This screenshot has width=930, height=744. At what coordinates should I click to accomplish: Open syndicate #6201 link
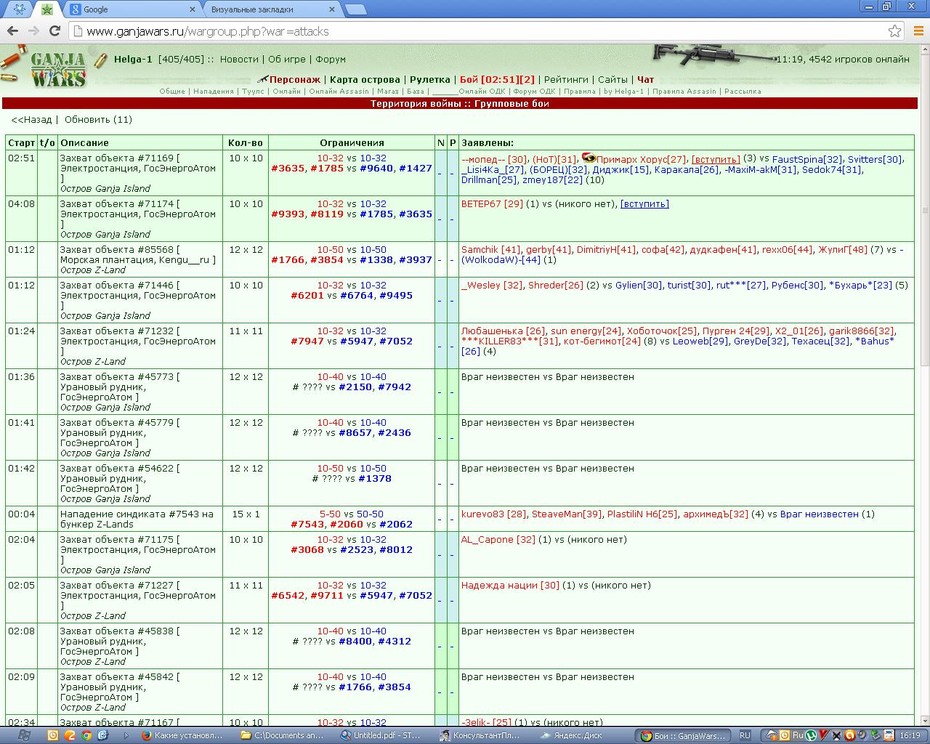(307, 295)
